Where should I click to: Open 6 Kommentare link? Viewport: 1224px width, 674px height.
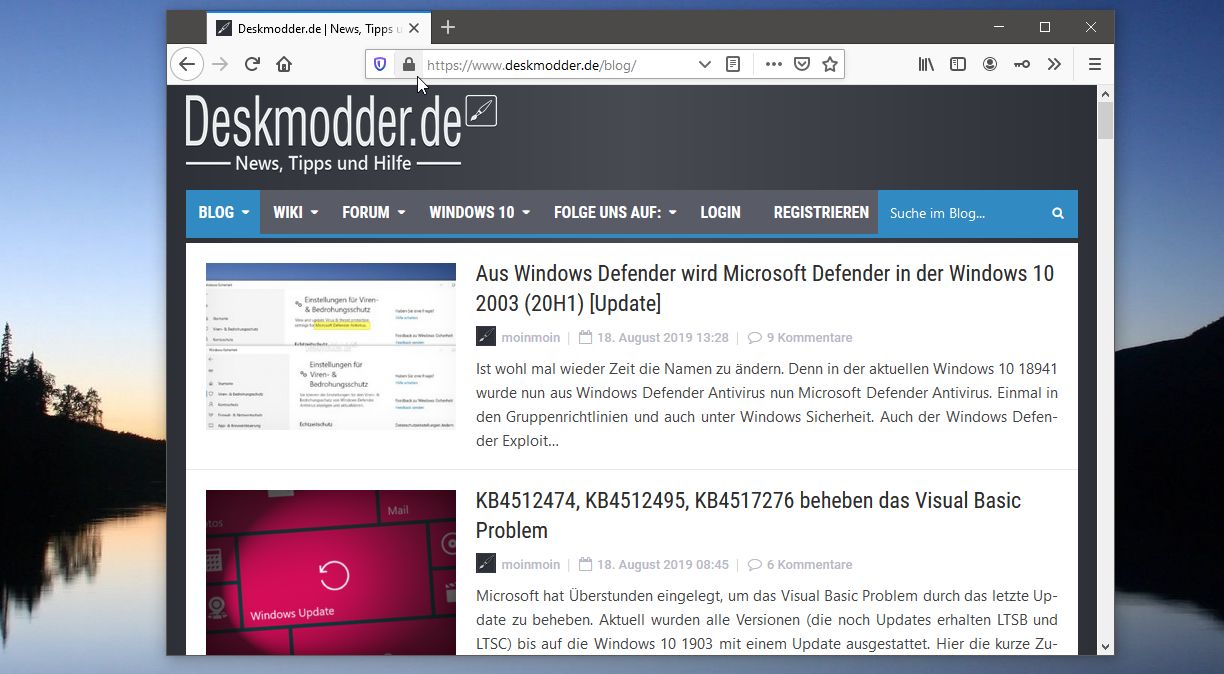(809, 565)
